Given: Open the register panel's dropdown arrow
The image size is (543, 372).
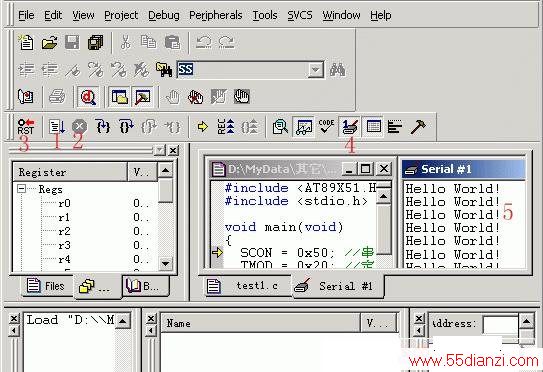Looking at the screenshot, I should [x=159, y=150].
